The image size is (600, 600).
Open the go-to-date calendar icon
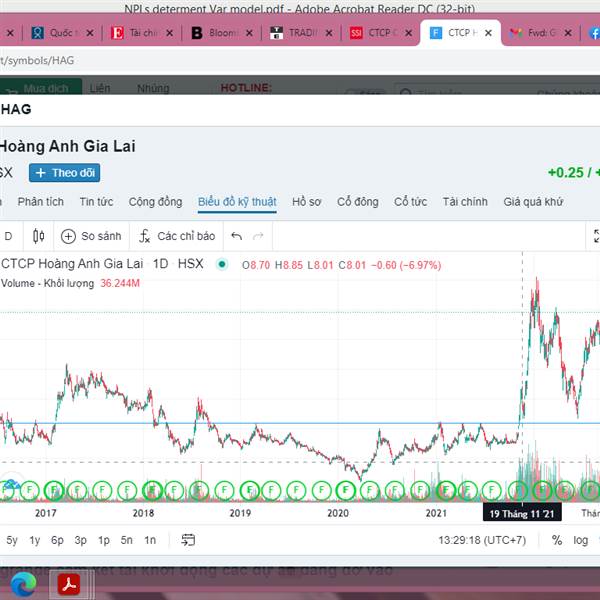point(188,540)
